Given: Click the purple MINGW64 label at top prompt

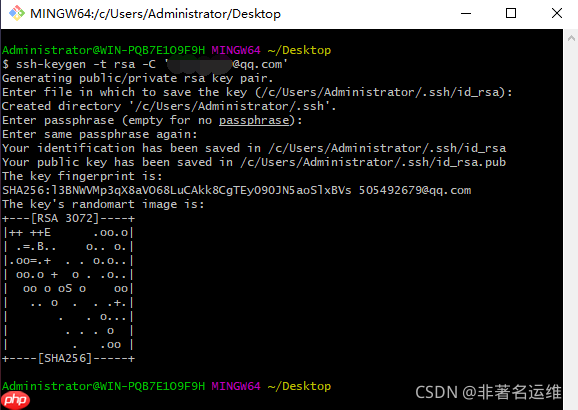Looking at the screenshot, I should click(x=236, y=50).
